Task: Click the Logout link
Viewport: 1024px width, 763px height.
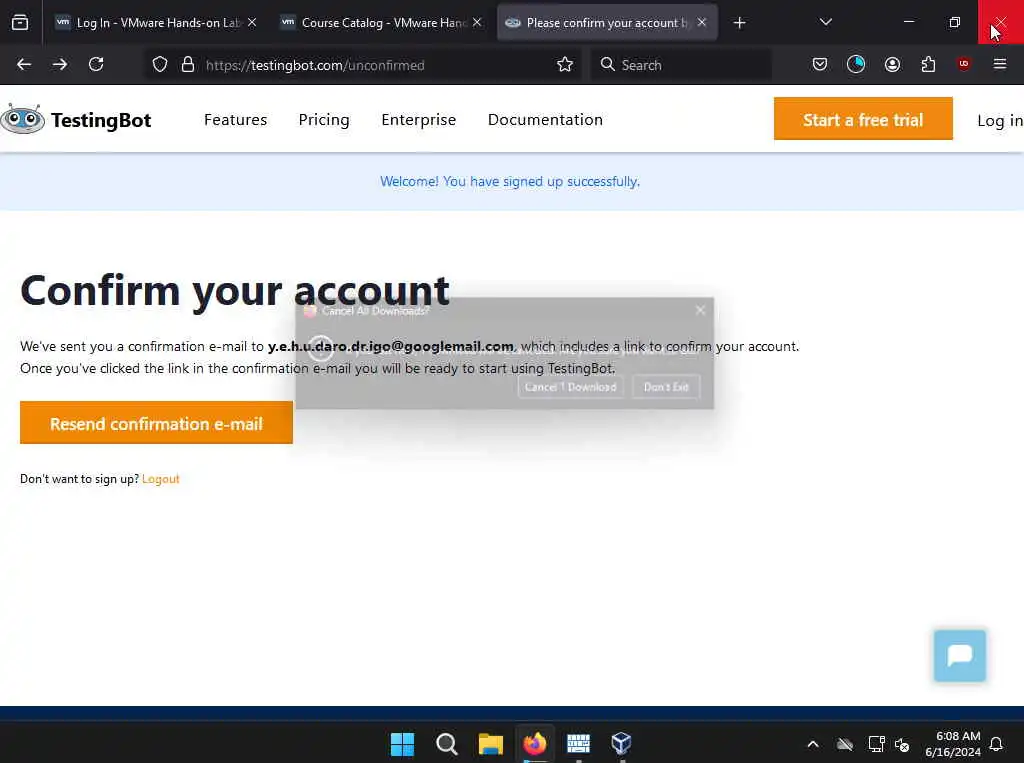Action: pyautogui.click(x=161, y=479)
